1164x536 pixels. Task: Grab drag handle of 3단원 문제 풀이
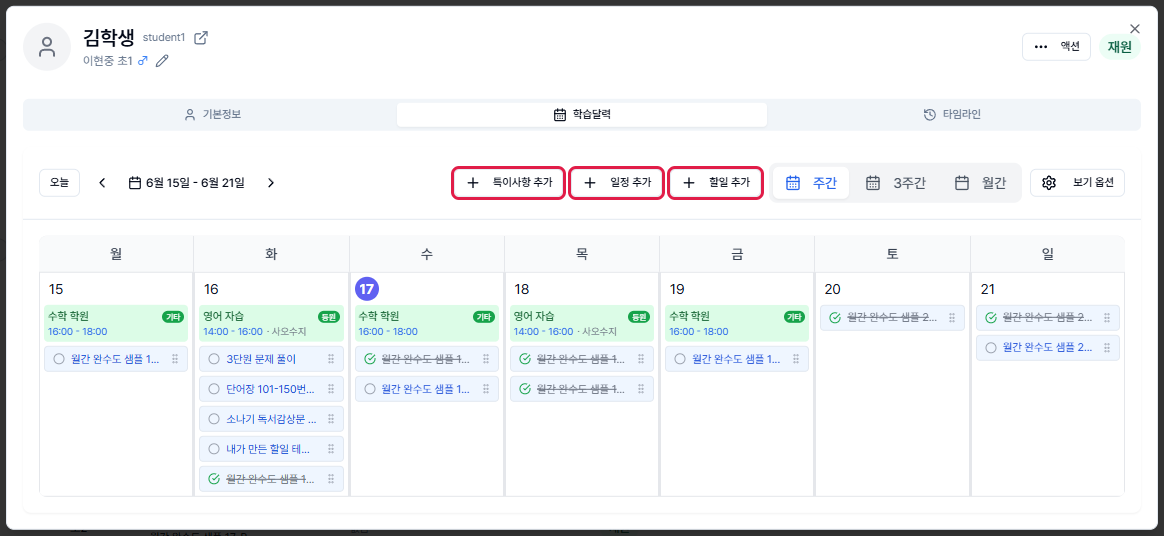(330, 359)
